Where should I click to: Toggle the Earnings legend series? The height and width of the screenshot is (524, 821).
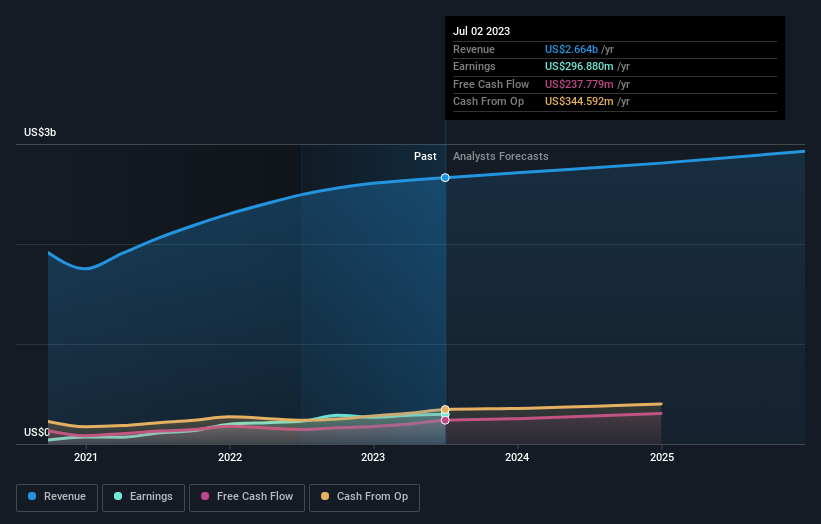pos(143,497)
